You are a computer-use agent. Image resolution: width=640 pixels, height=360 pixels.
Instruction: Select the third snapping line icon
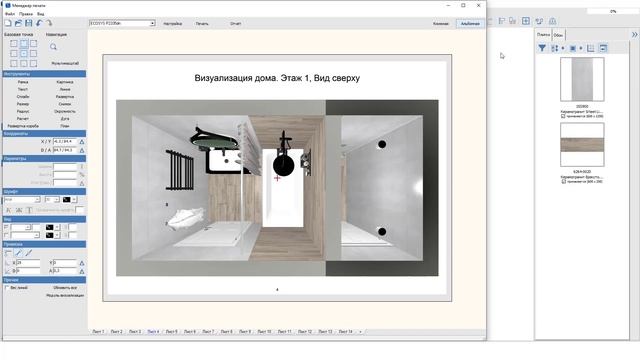(x=29, y=253)
